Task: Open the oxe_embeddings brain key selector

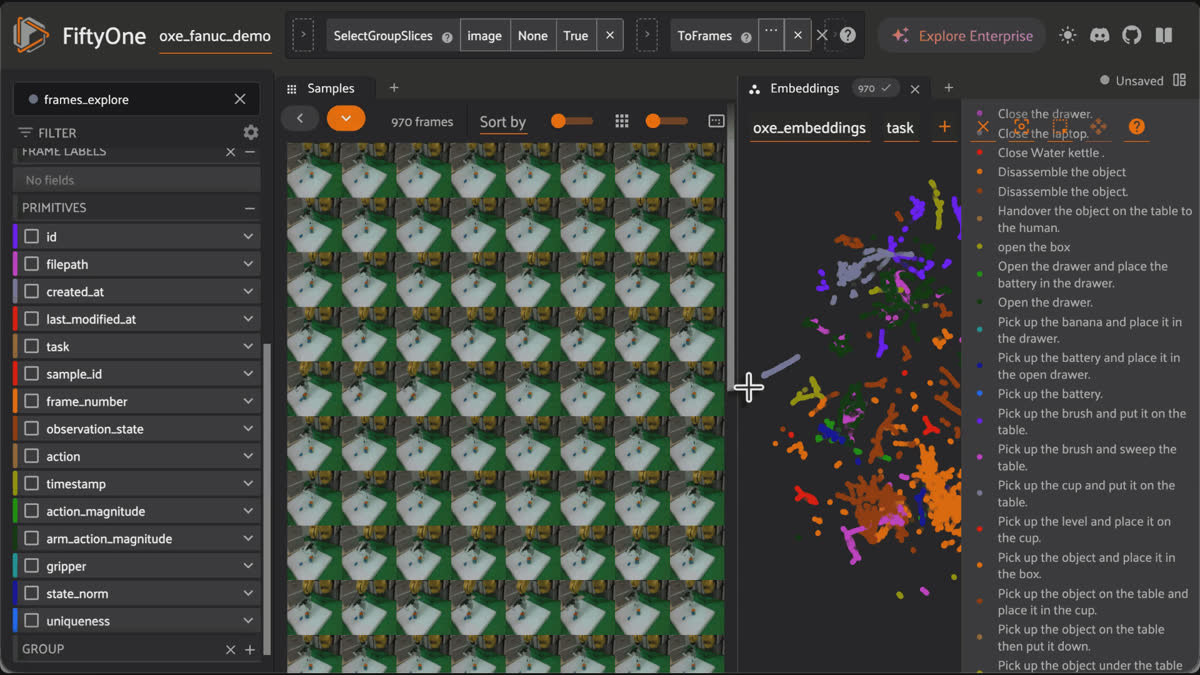Action: point(809,128)
